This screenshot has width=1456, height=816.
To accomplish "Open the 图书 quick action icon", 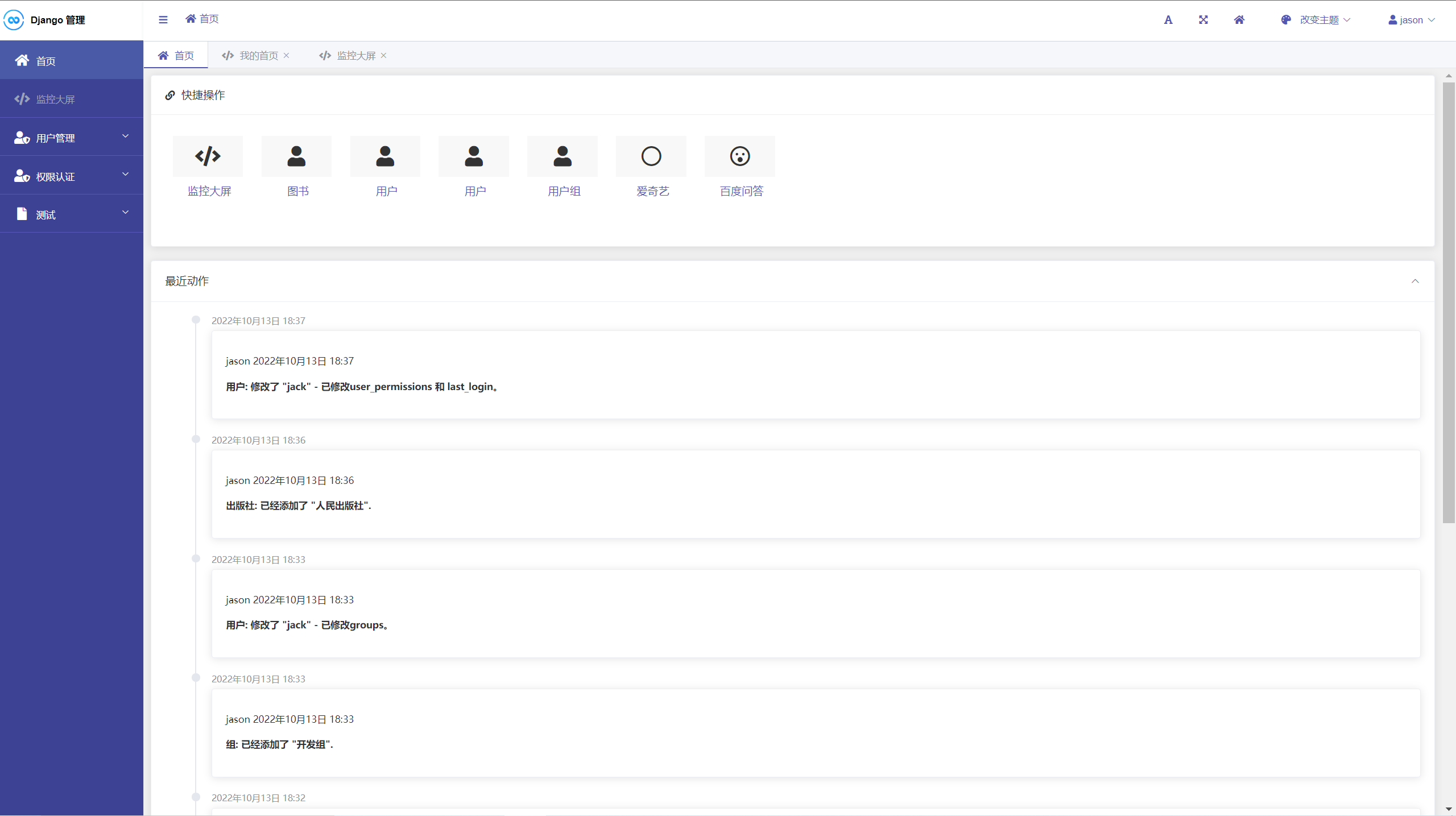I will [296, 156].
